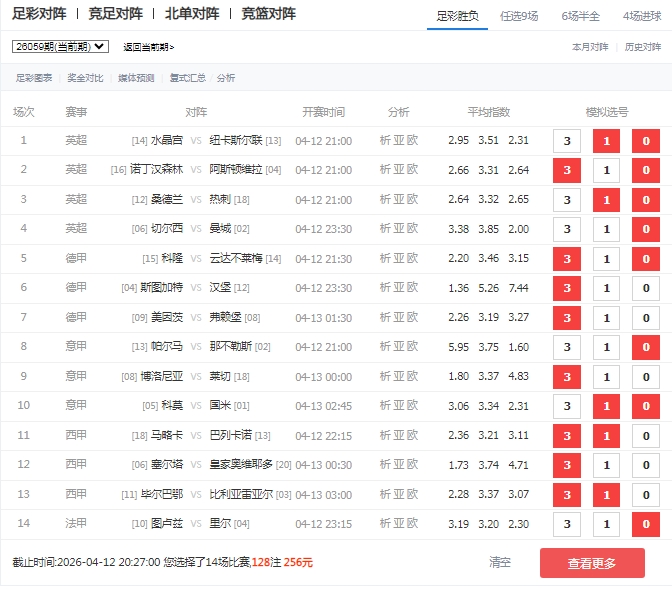Open the 历史对阵 link
This screenshot has width=672, height=589.
pos(643,46)
